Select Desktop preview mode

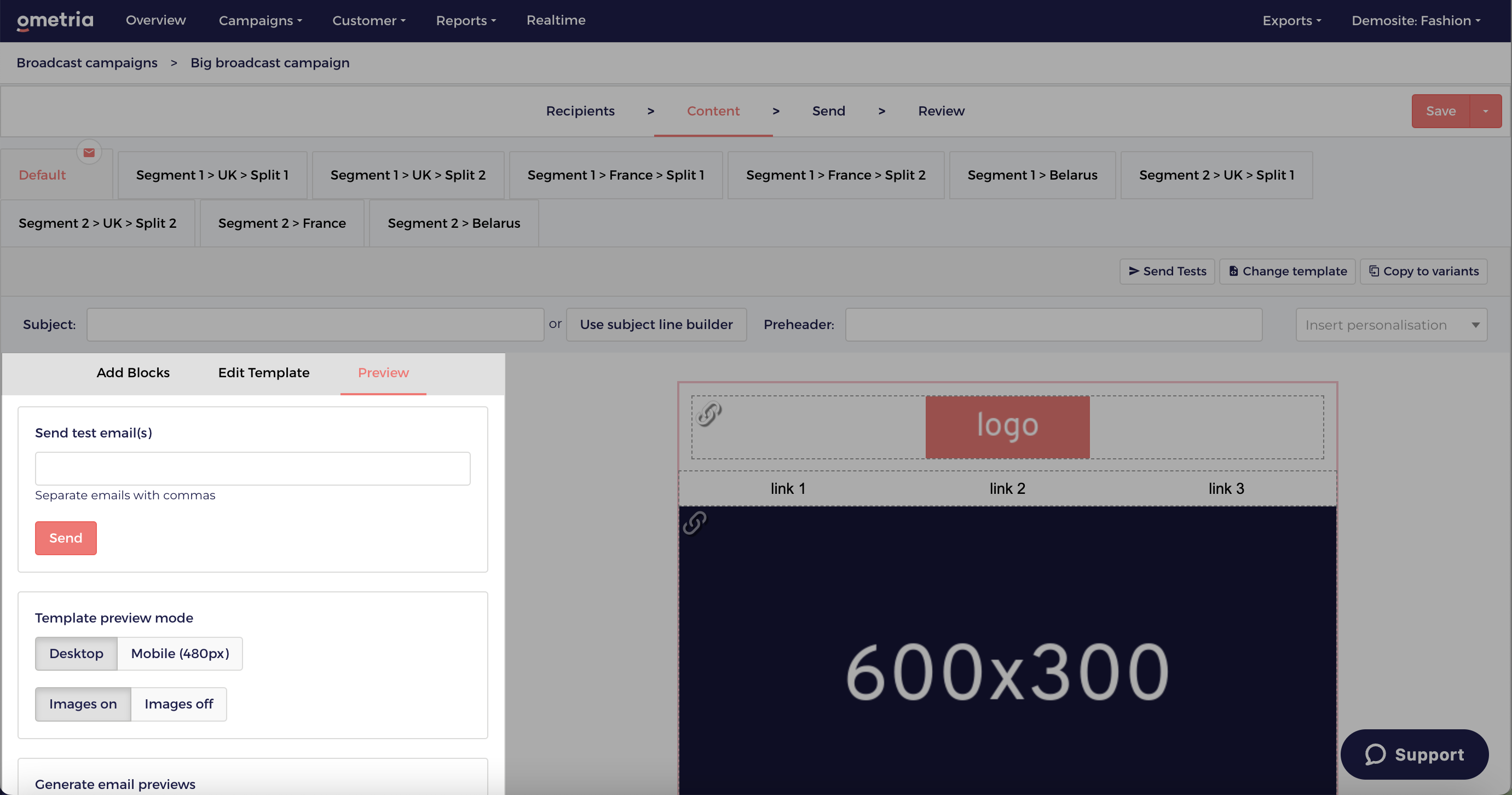pyautogui.click(x=76, y=654)
